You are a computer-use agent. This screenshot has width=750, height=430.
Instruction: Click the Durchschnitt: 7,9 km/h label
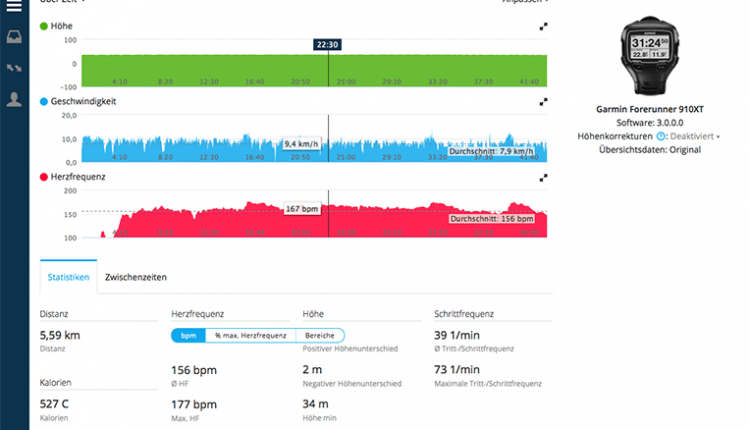point(491,151)
